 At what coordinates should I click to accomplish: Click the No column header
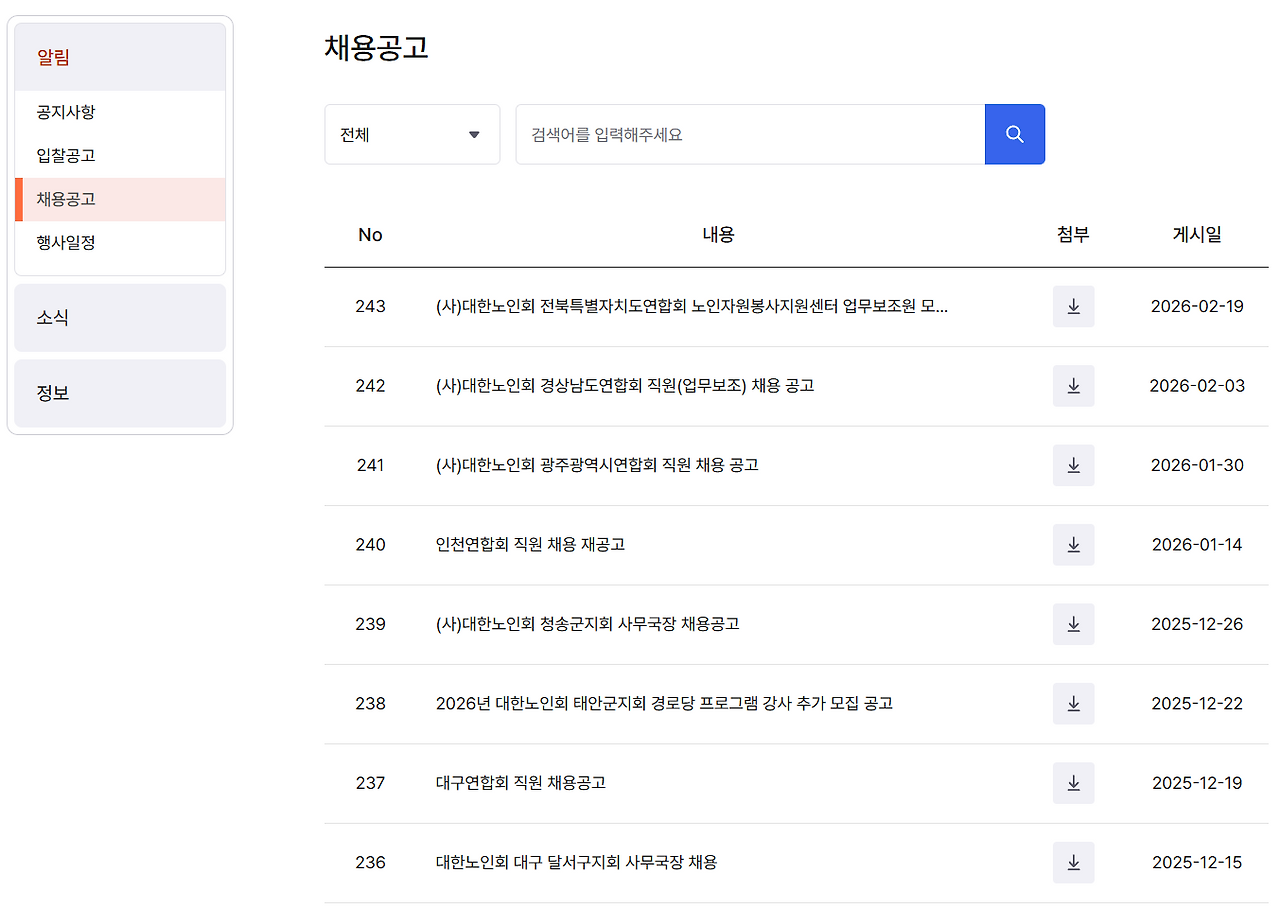[x=370, y=235]
